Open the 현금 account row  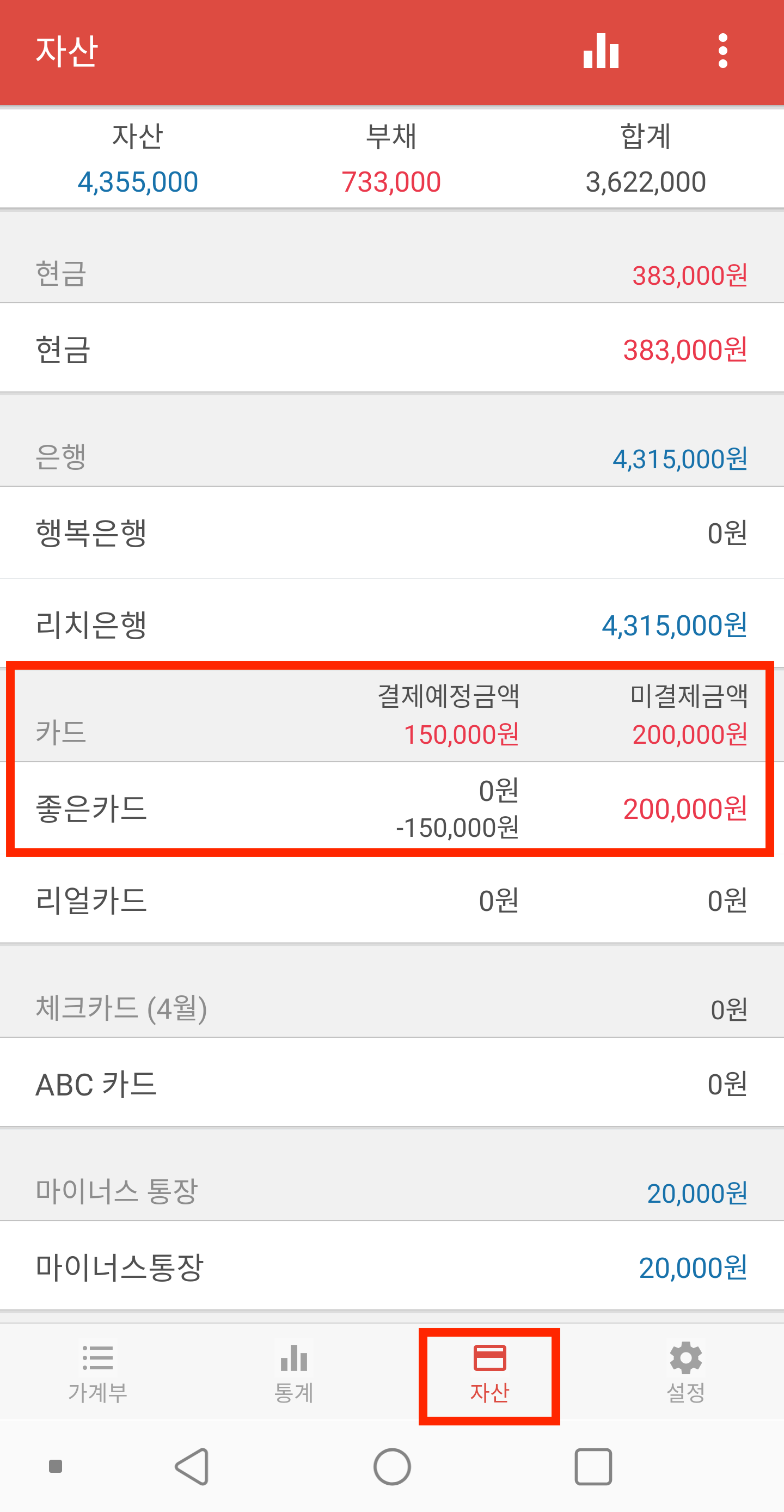(392, 348)
